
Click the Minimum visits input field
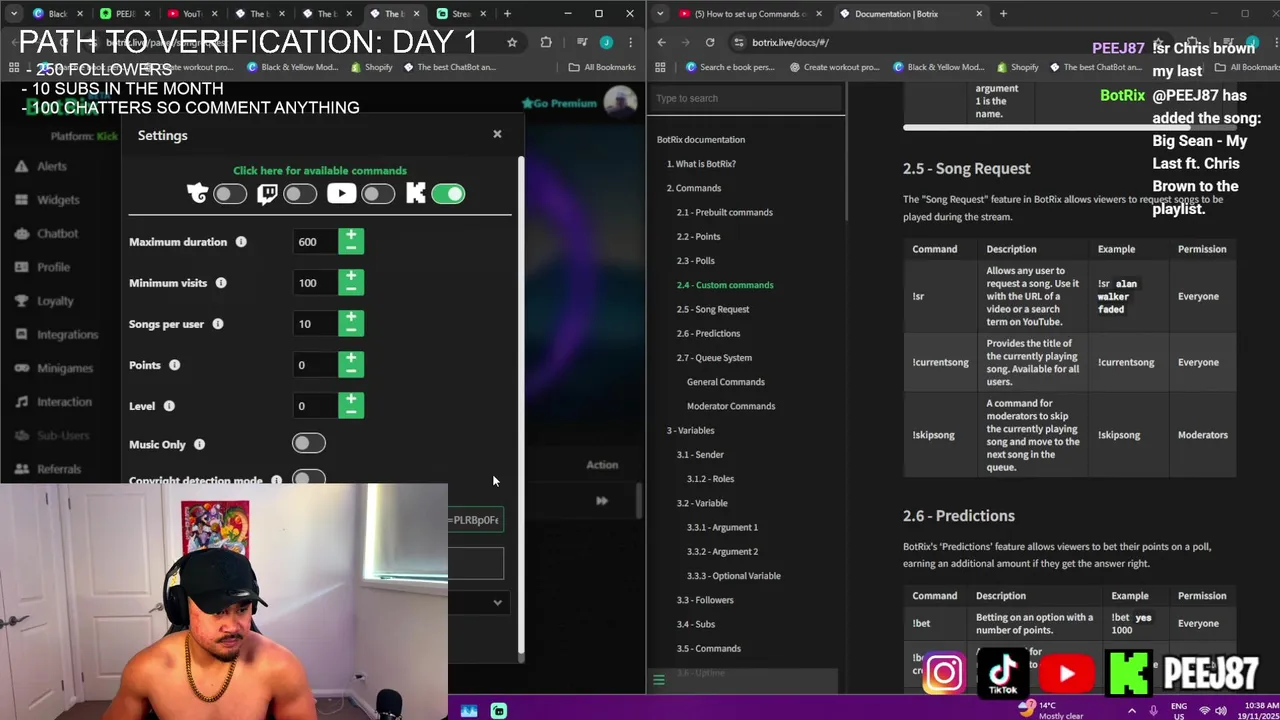point(315,283)
